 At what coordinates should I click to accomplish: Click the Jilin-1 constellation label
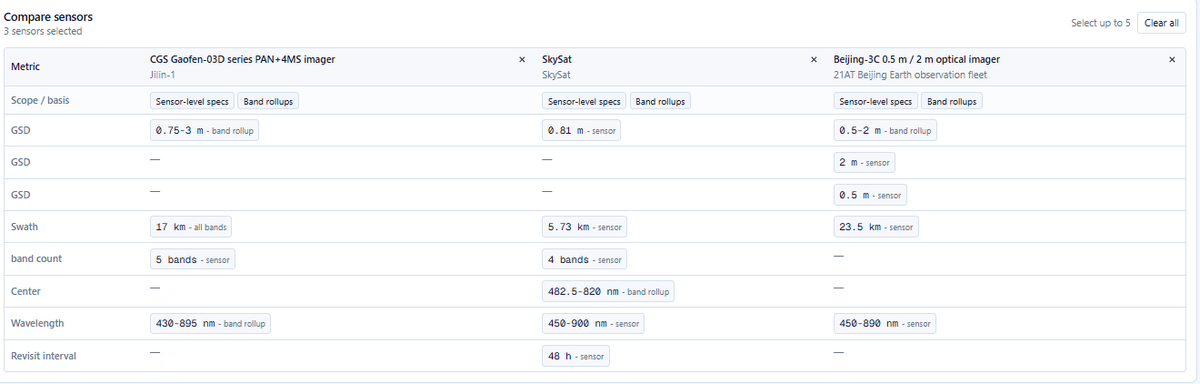tap(162, 74)
